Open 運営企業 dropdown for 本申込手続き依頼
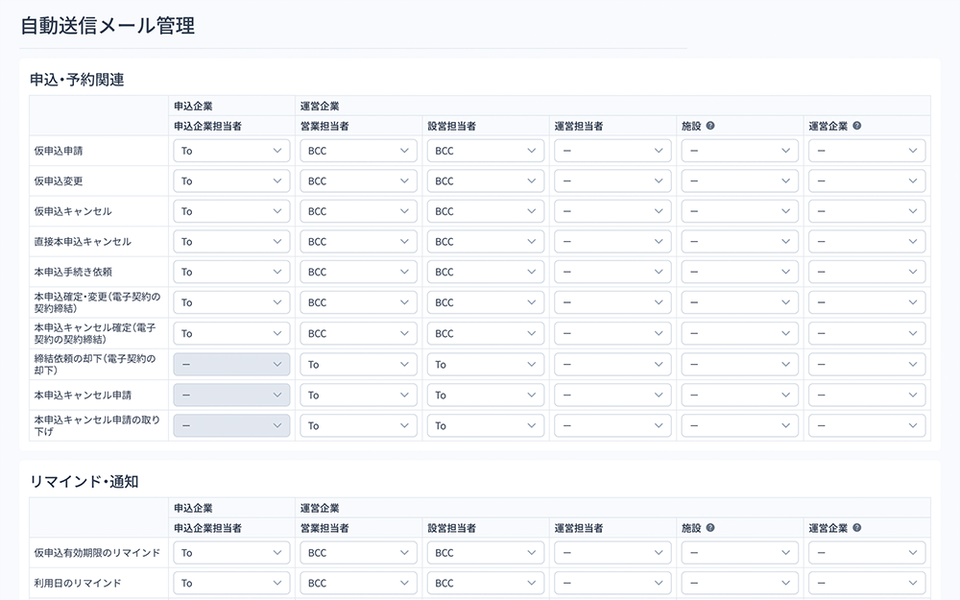 (866, 272)
